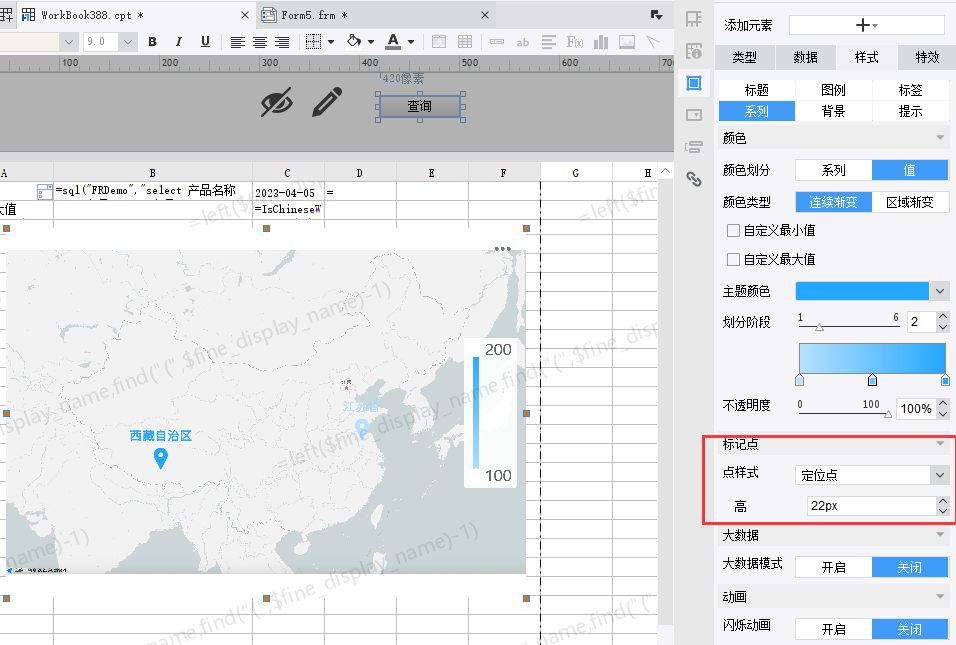This screenshot has height=645, width=956.
Task: Click the ab text toolbar icon
Action: tap(523, 43)
